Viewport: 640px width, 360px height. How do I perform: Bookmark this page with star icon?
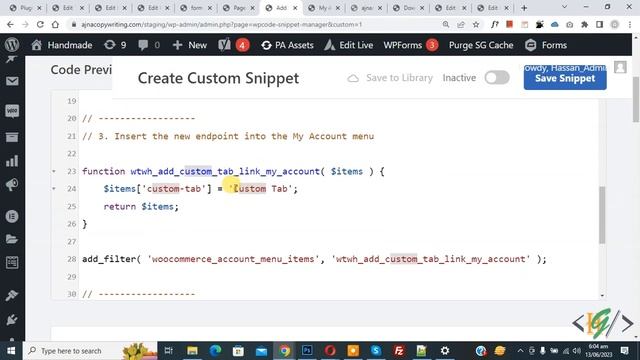476,24
